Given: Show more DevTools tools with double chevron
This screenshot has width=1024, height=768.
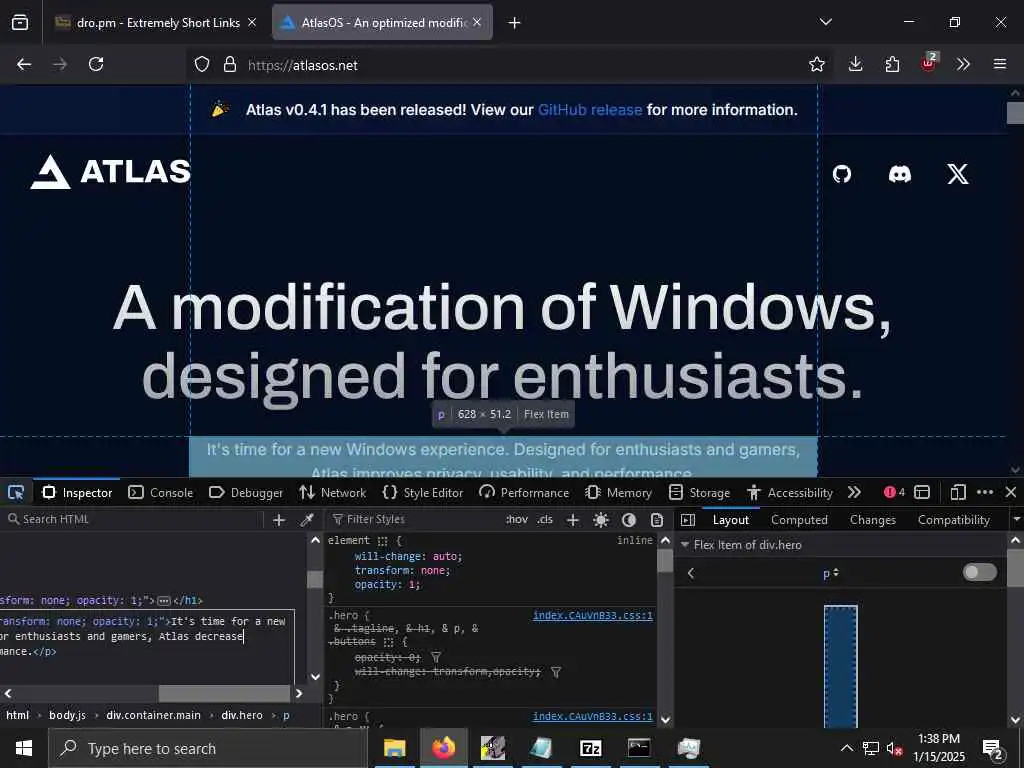Looking at the screenshot, I should [x=854, y=492].
